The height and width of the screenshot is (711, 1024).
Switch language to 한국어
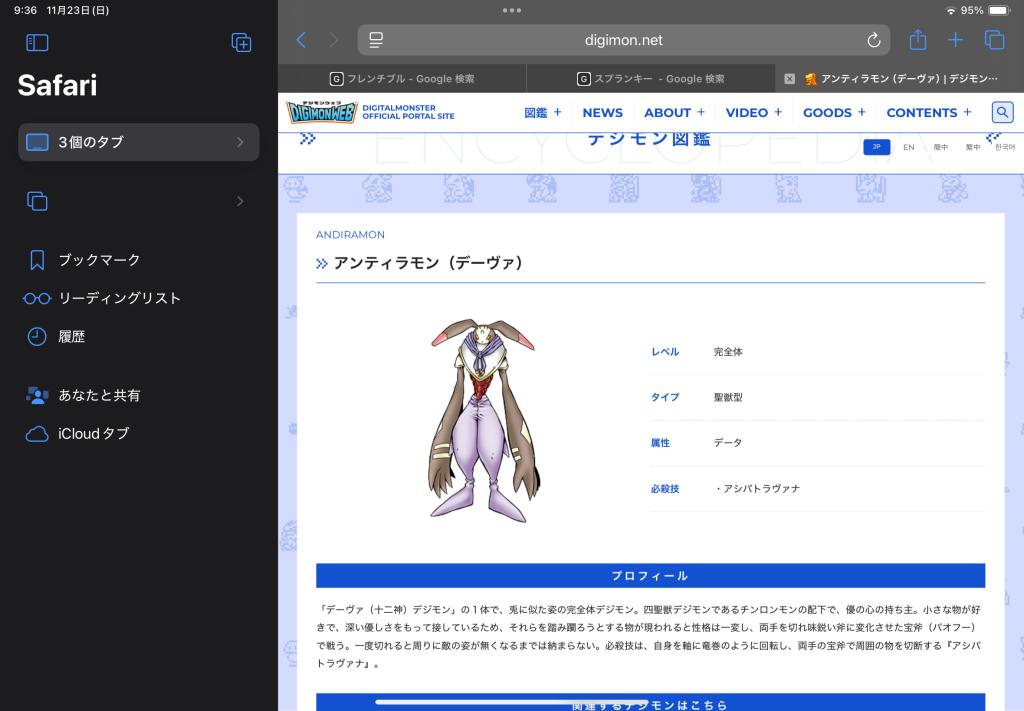pos(1004,147)
